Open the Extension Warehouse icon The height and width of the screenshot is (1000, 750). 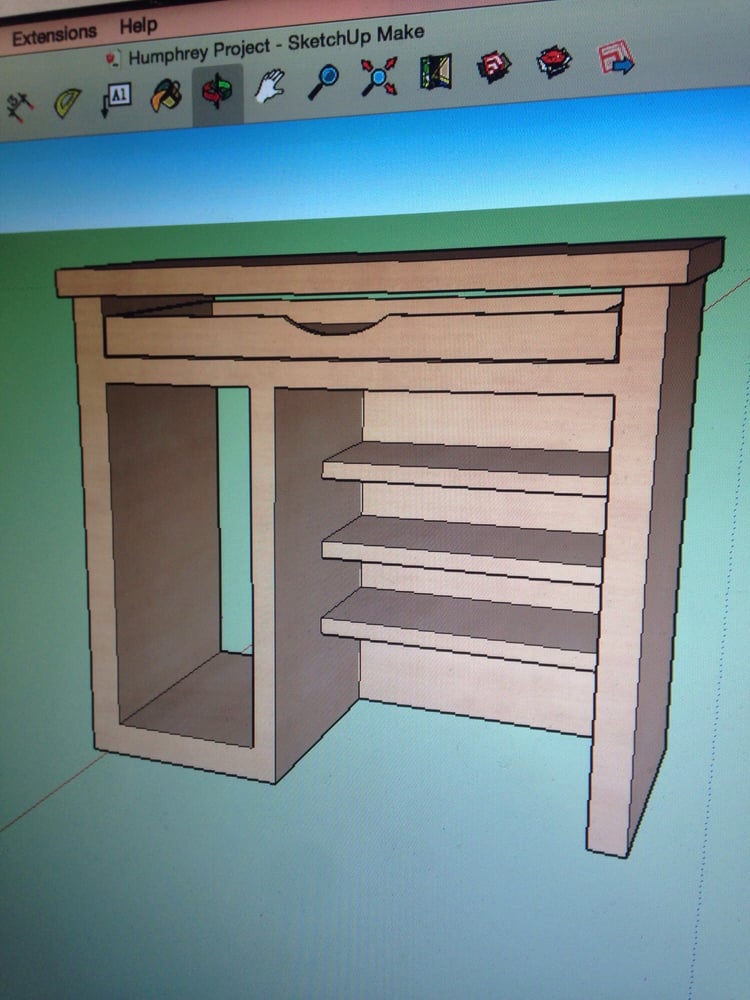(554, 61)
